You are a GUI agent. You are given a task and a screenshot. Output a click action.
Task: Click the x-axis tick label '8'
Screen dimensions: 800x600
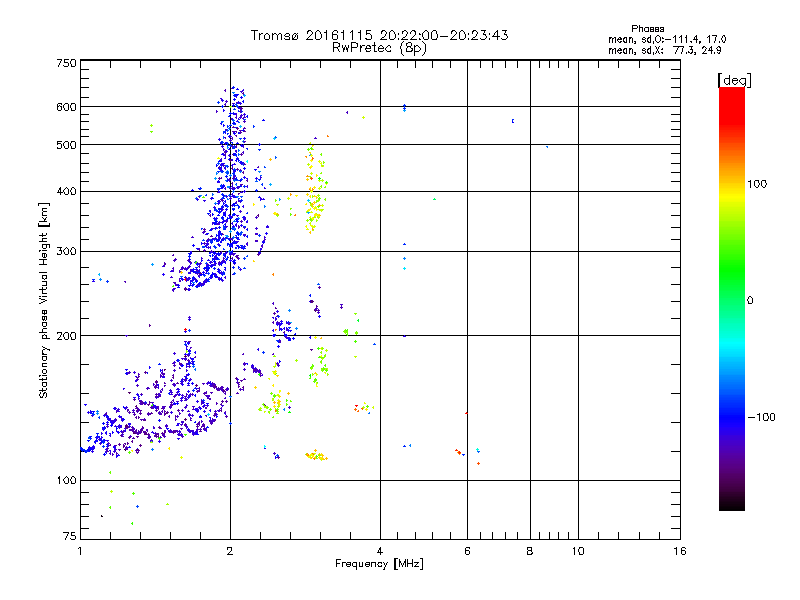530,551
